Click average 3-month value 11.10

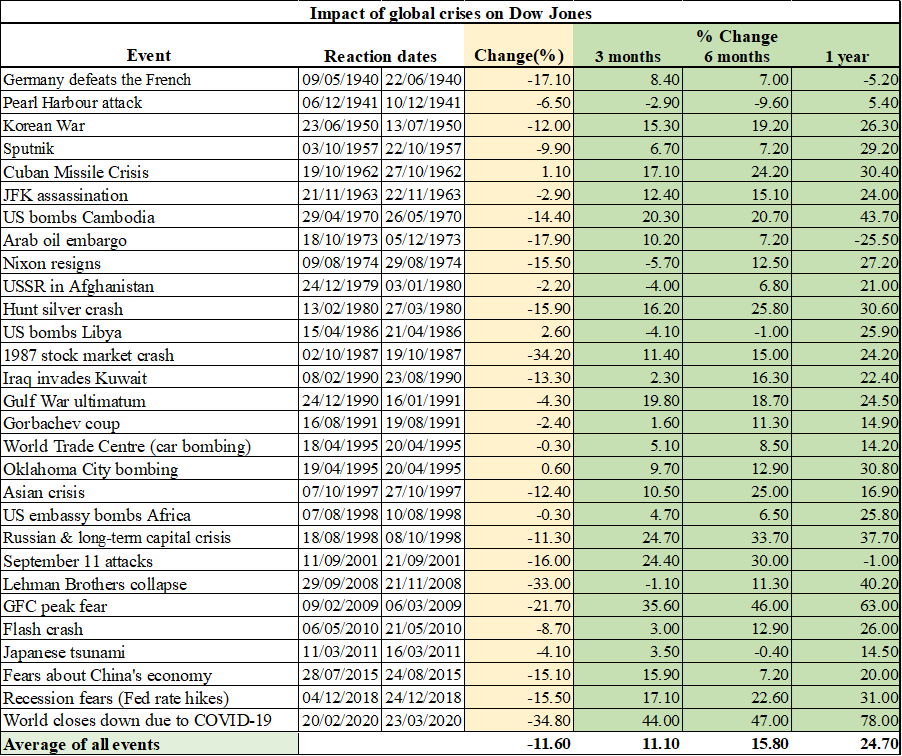point(660,744)
